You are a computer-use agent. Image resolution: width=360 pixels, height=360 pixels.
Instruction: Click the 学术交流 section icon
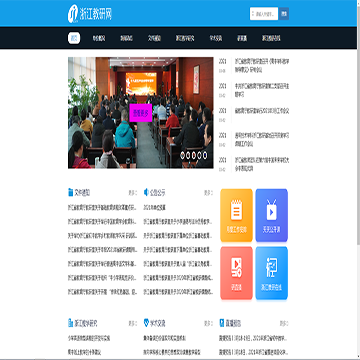(146, 323)
